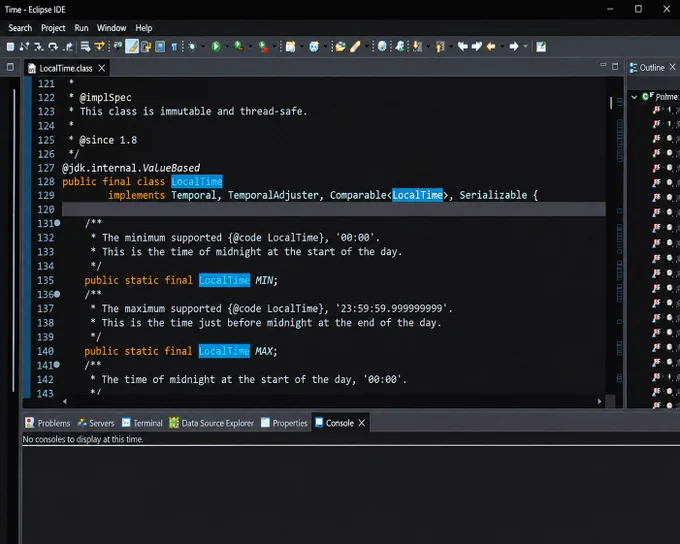The image size is (680, 544).
Task: Open the Debug dropdown arrow
Action: click(x=203, y=47)
